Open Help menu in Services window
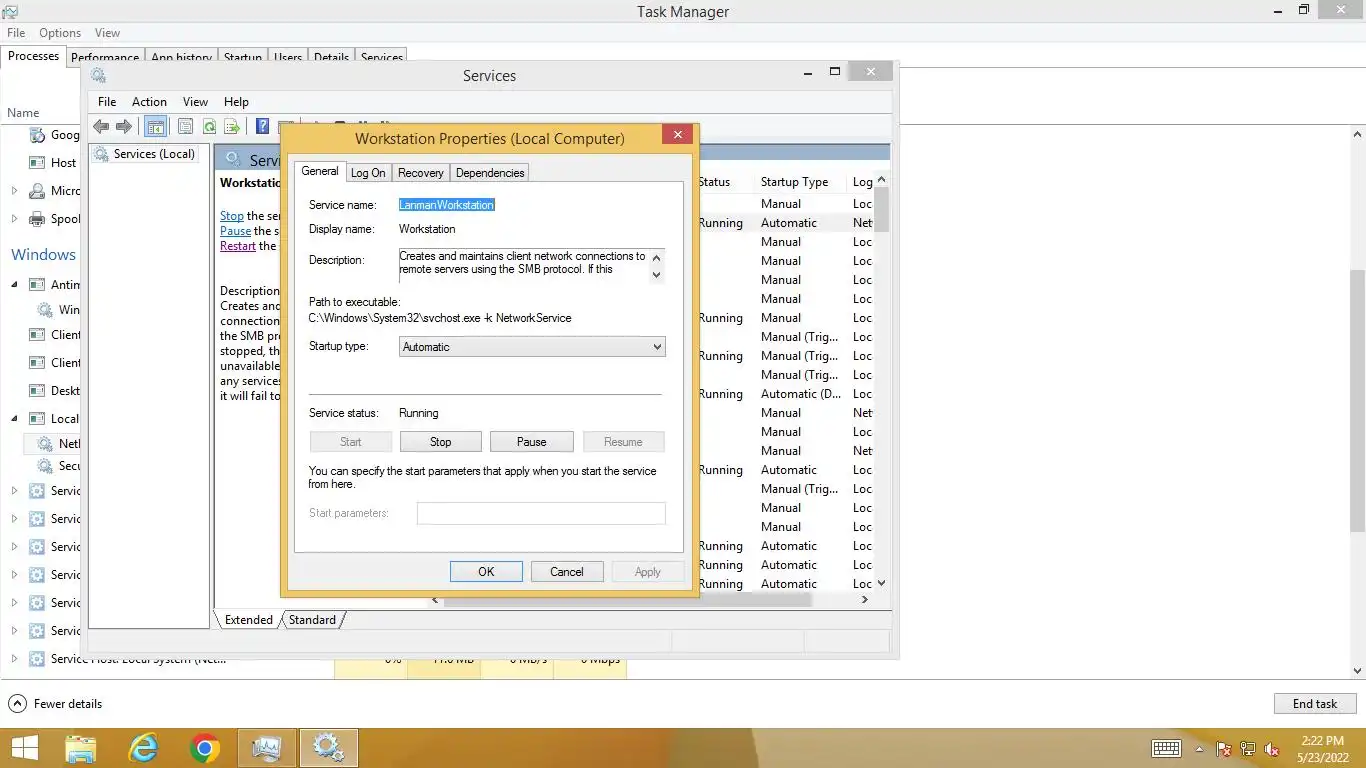Screen dimensions: 1366x768 pyautogui.click(x=236, y=102)
